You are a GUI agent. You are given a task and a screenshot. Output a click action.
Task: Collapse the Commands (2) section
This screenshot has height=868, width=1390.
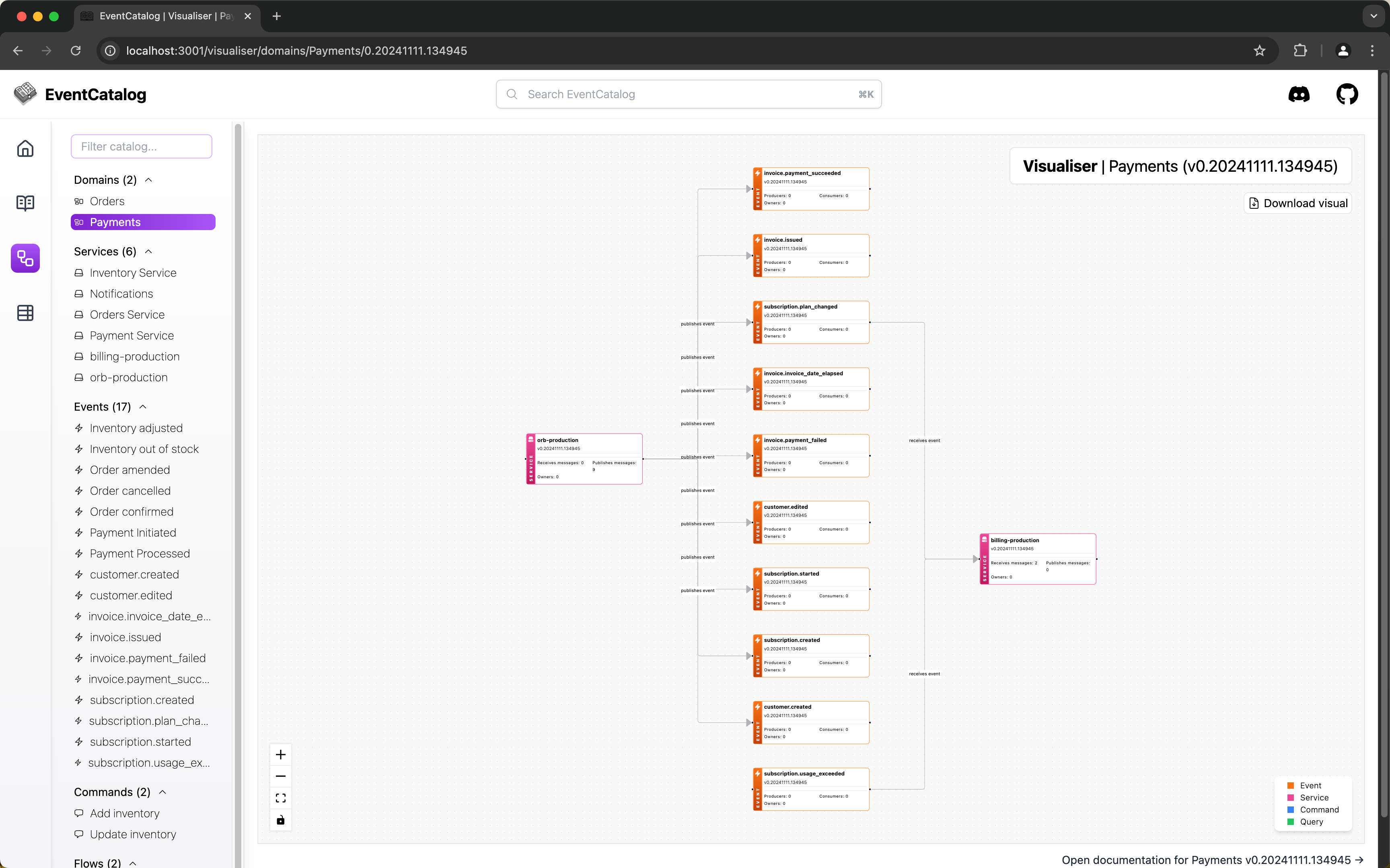pos(162,792)
